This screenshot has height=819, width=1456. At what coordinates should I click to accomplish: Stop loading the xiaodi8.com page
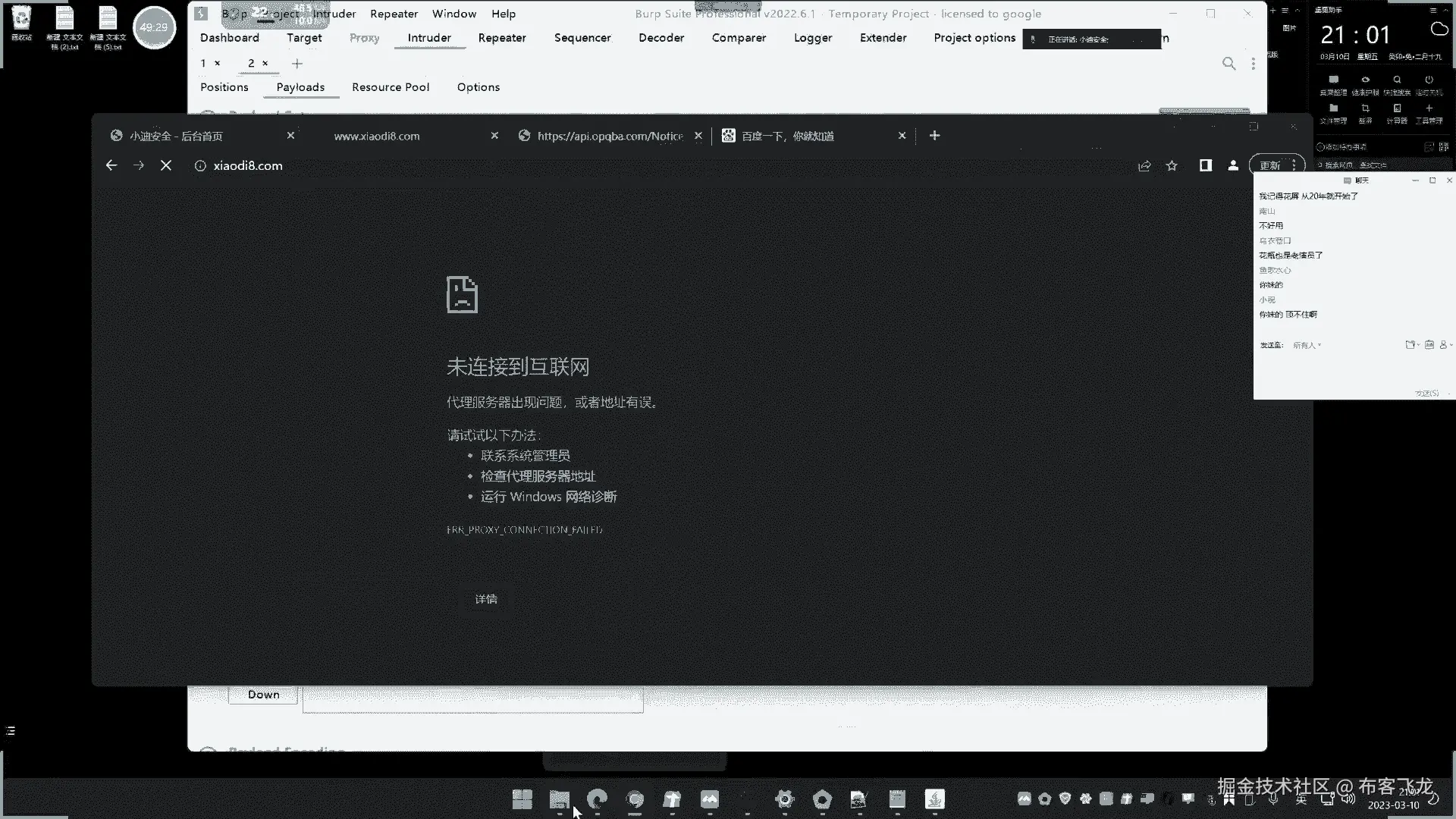tap(166, 165)
